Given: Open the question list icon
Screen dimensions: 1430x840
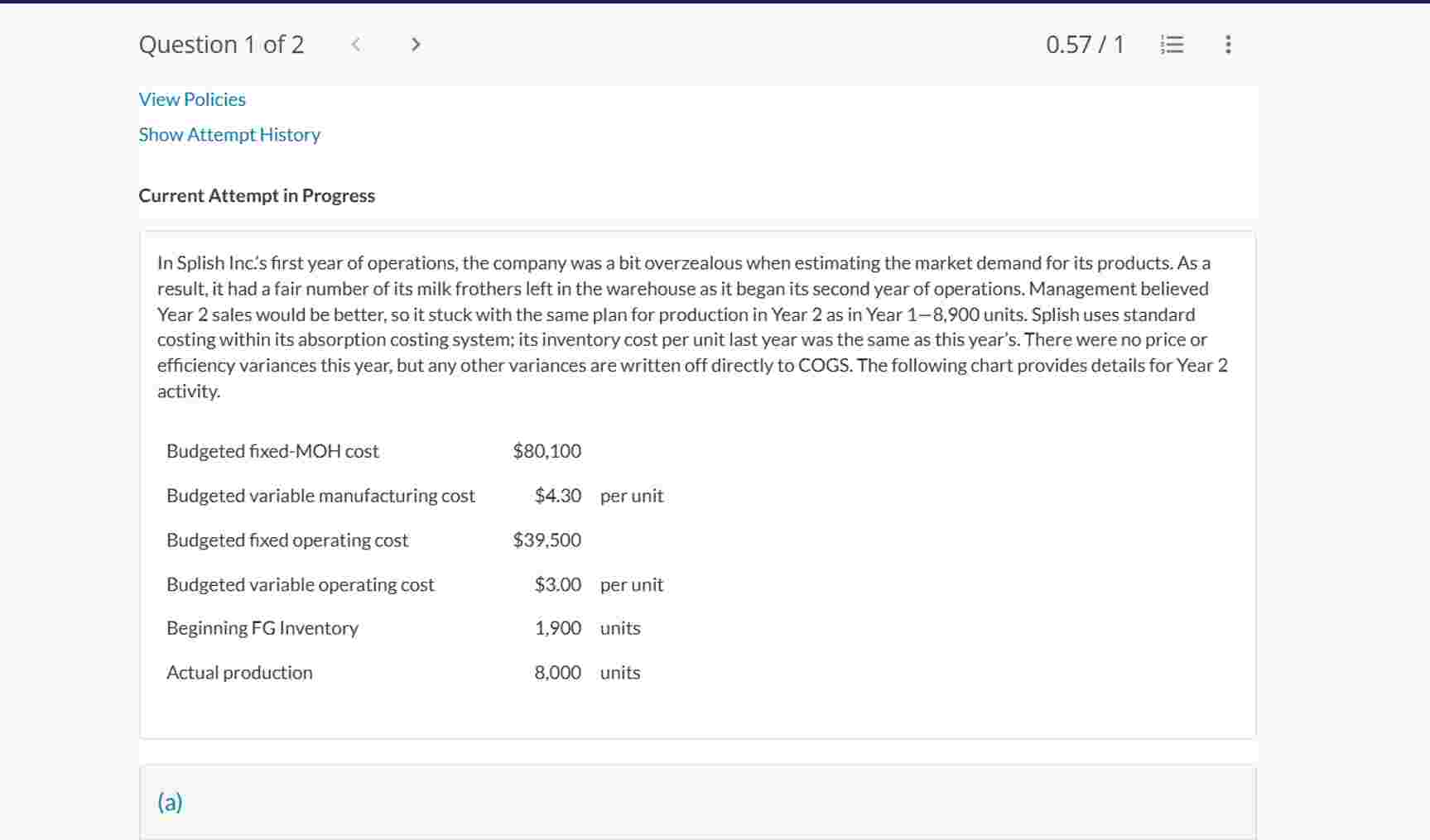Looking at the screenshot, I should pyautogui.click(x=1172, y=45).
